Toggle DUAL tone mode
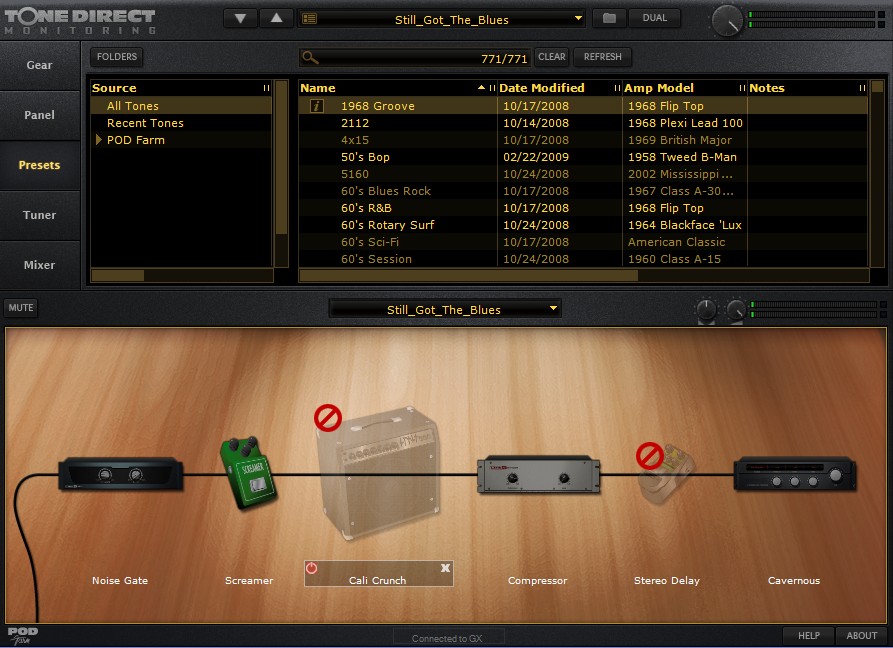 pos(654,18)
